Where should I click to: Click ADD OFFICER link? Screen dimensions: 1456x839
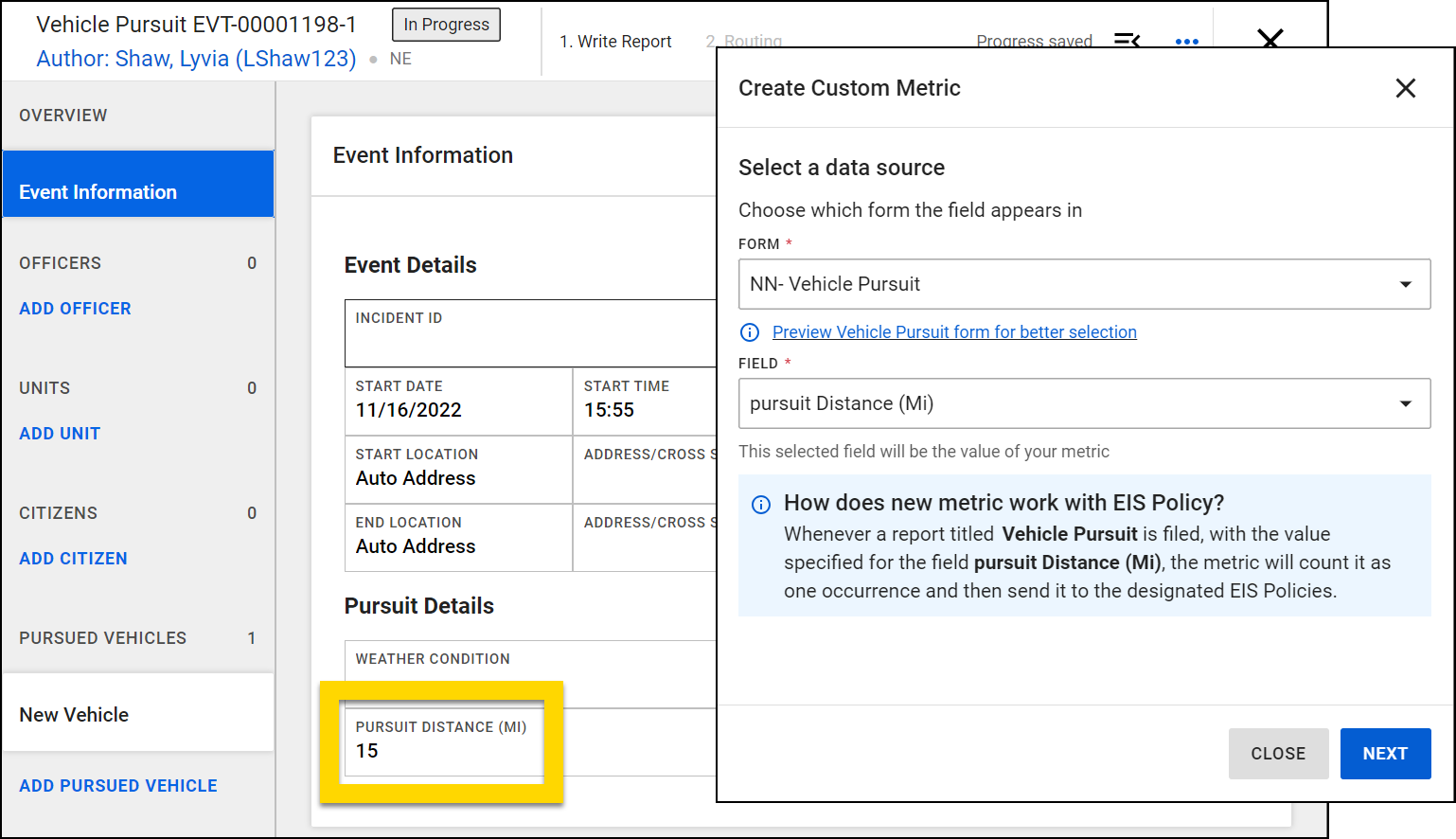pyautogui.click(x=76, y=309)
